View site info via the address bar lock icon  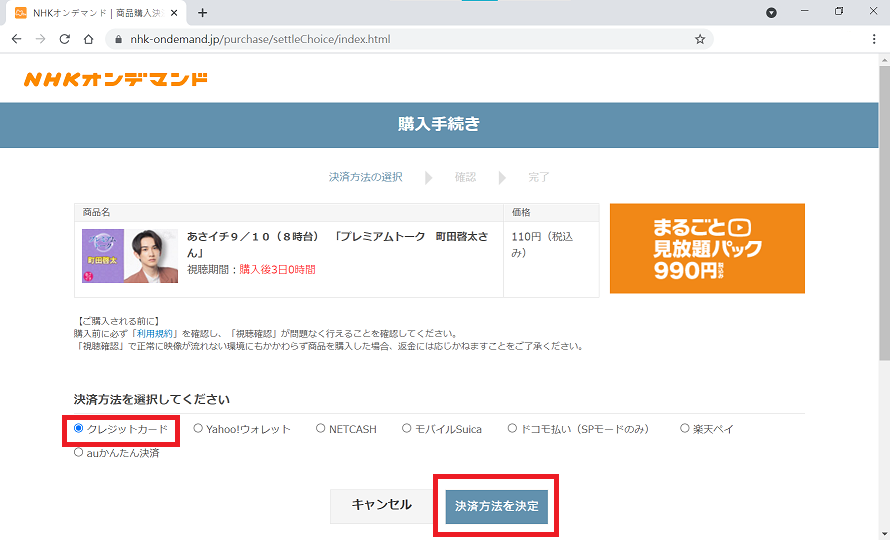(119, 39)
